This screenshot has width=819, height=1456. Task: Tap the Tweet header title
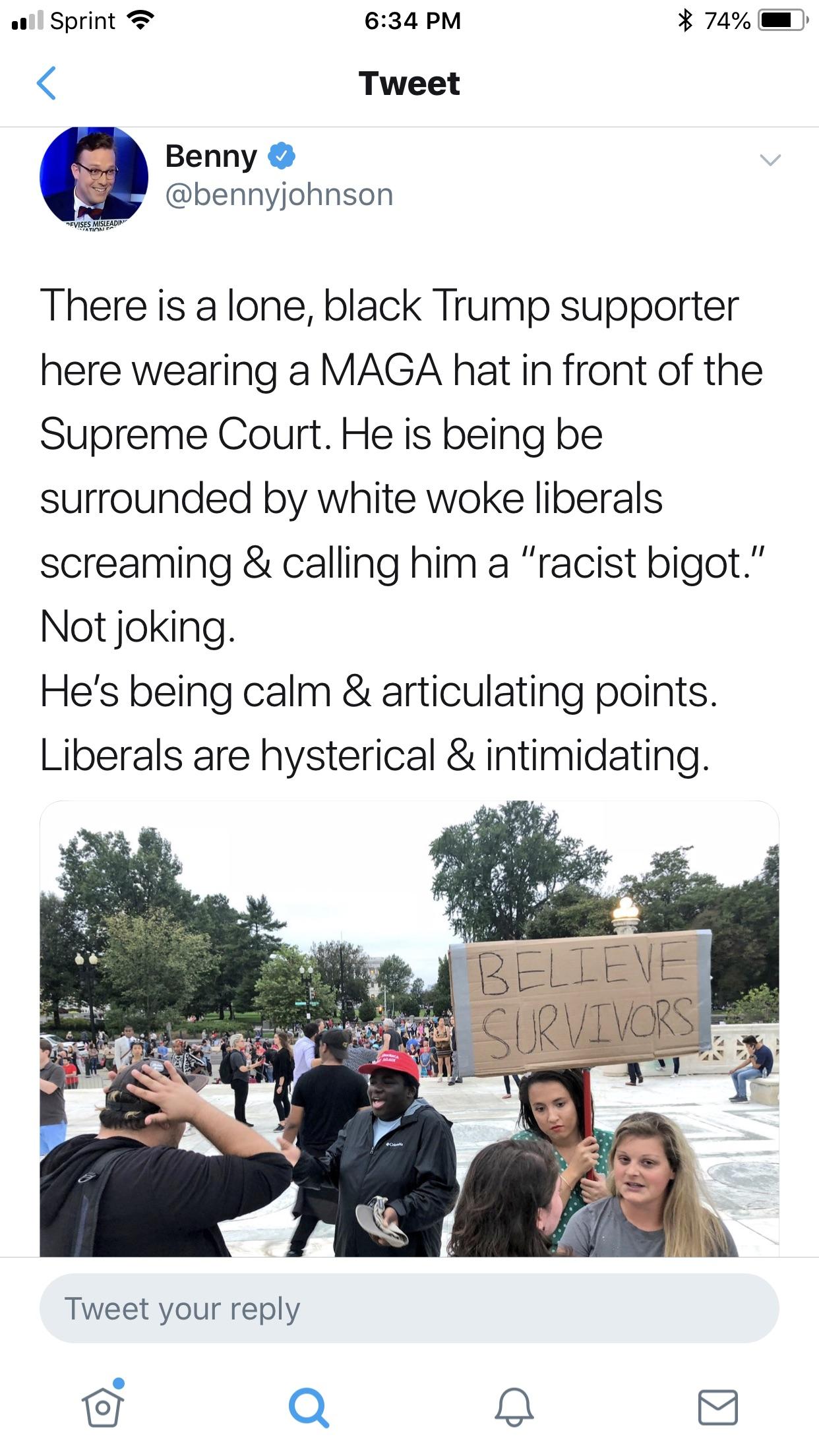tap(409, 83)
